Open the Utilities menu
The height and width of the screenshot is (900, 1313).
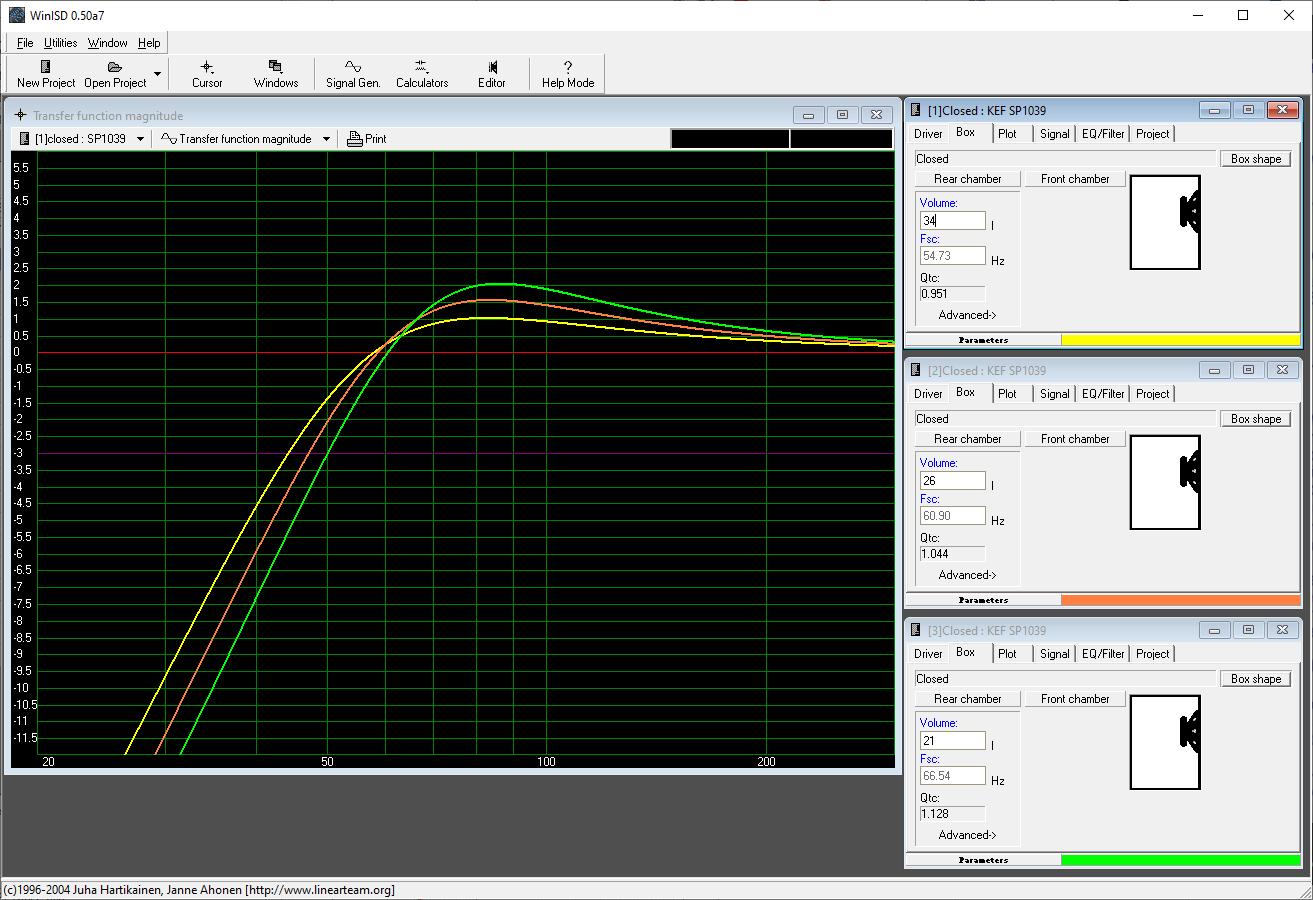(x=61, y=43)
